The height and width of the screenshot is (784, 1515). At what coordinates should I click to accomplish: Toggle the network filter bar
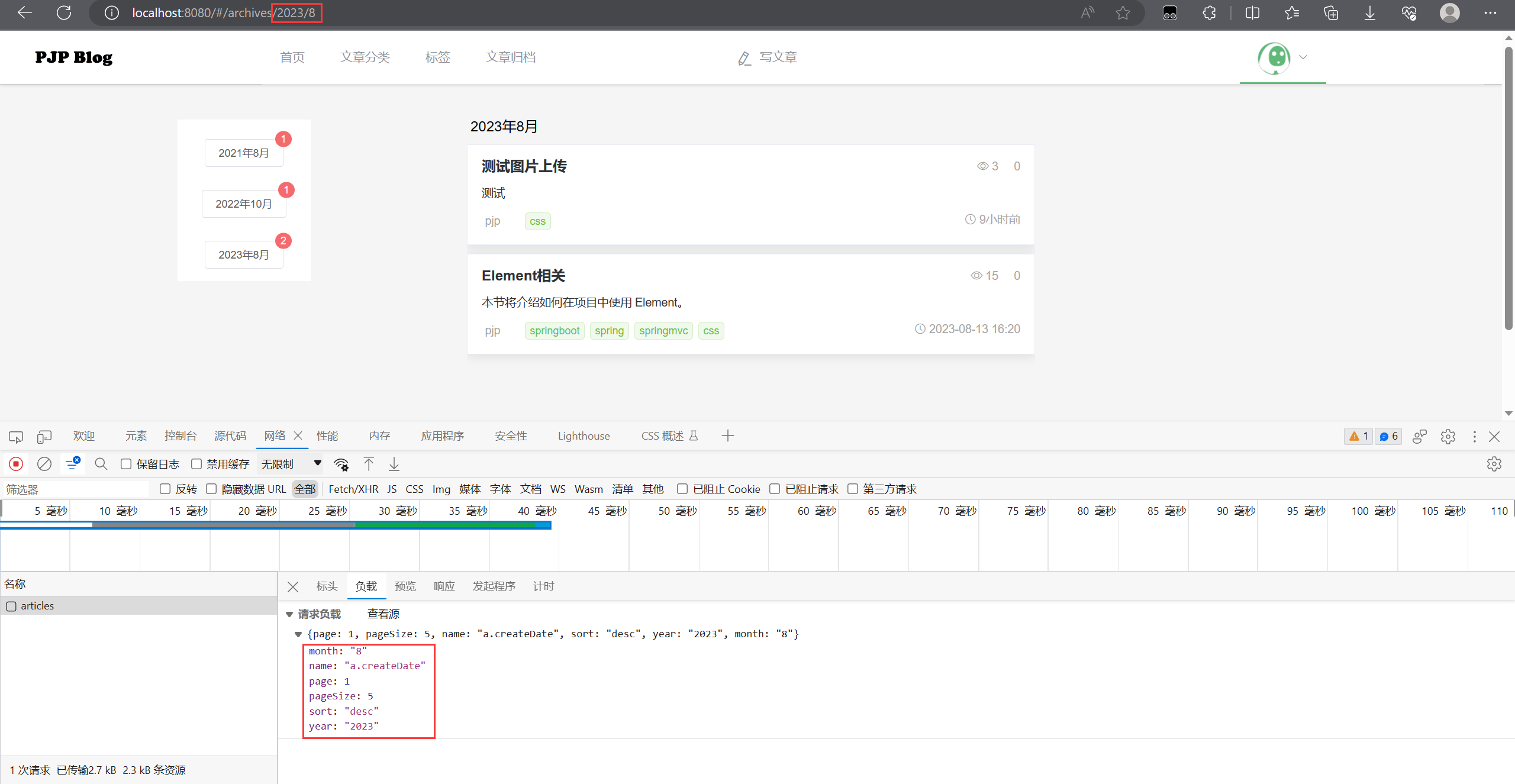(73, 464)
